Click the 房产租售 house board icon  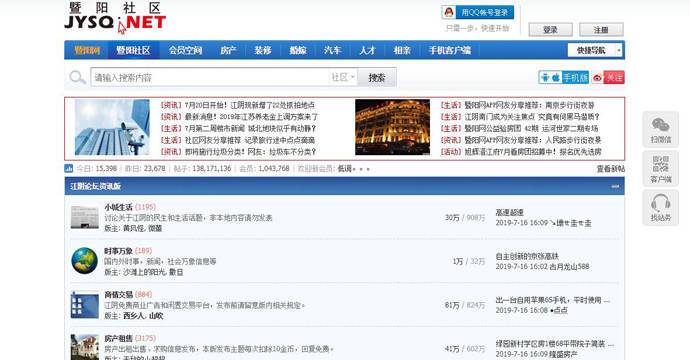coord(84,347)
